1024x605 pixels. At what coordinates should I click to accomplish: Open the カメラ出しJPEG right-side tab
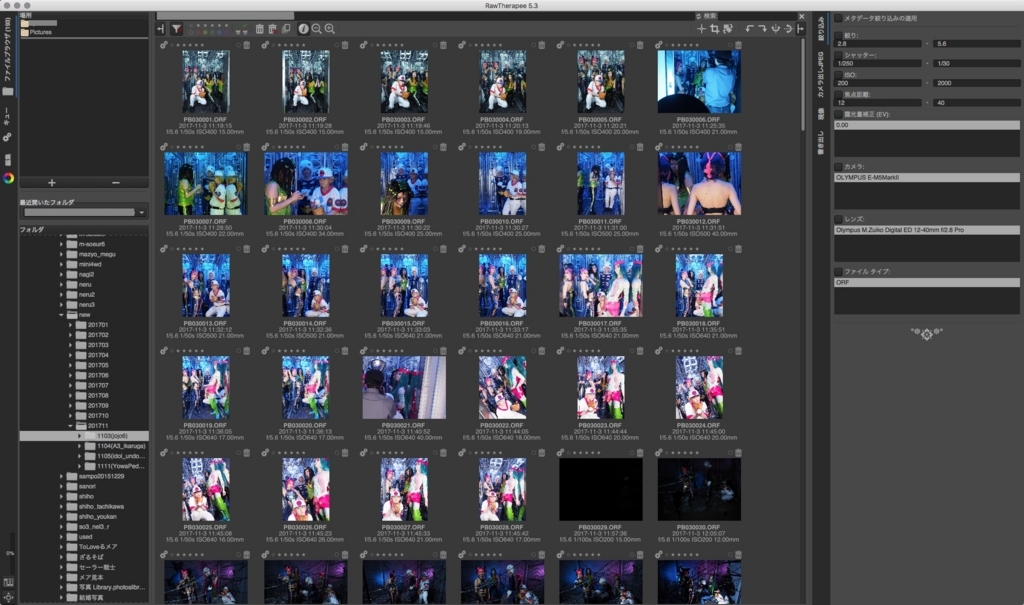pyautogui.click(x=821, y=74)
